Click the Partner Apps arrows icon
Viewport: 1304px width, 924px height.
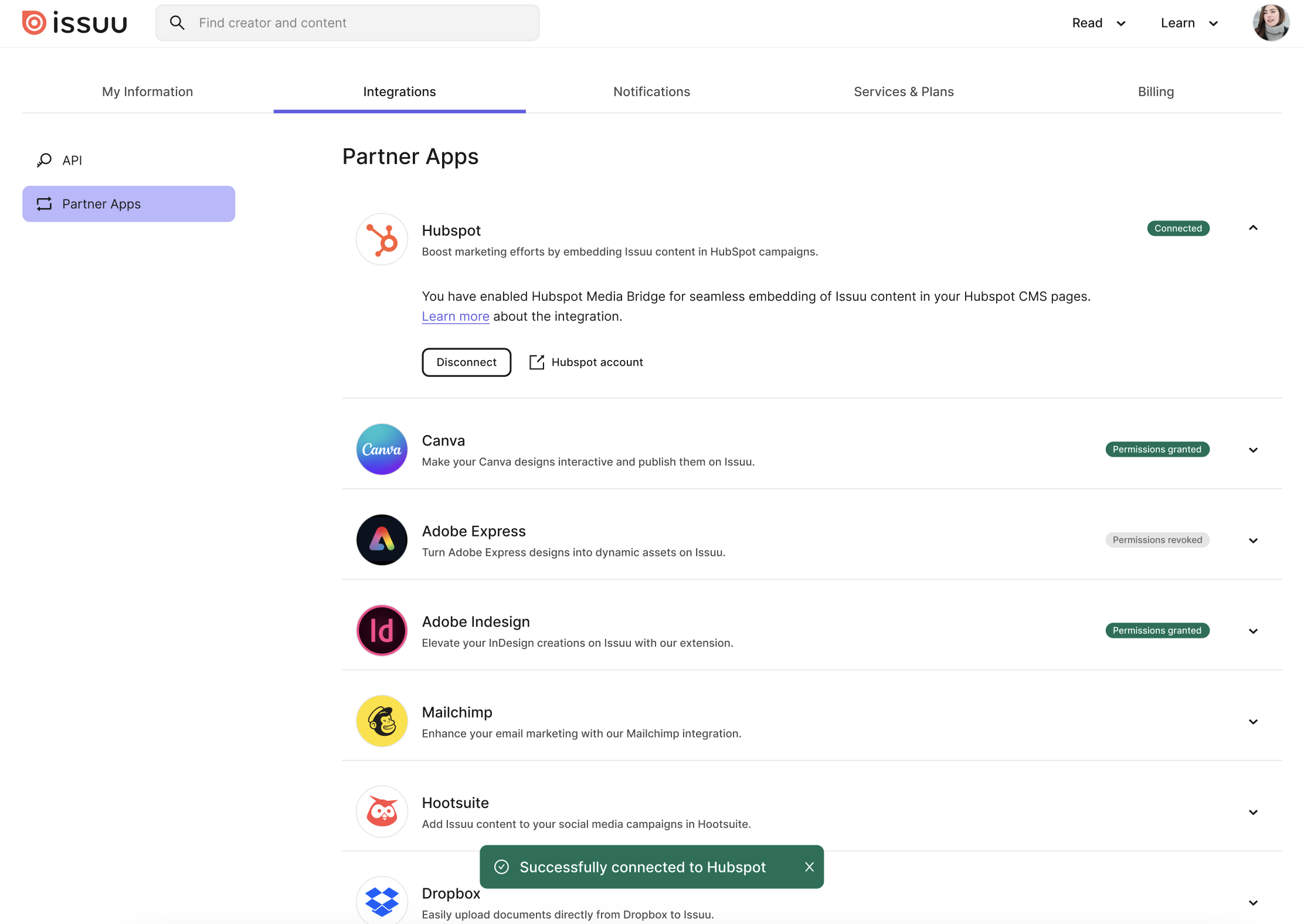click(x=44, y=204)
